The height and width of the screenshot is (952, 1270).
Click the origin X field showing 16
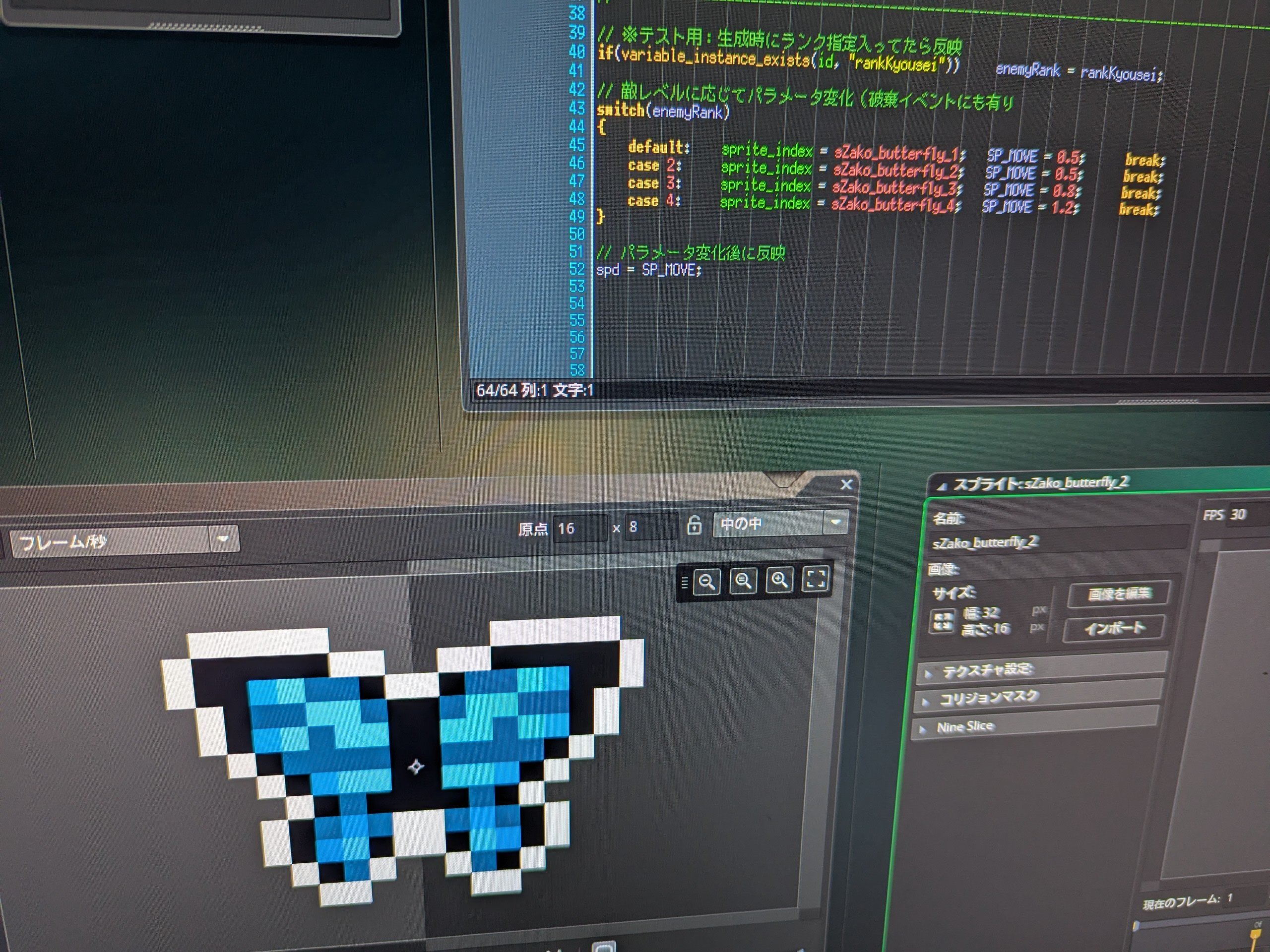(x=580, y=528)
